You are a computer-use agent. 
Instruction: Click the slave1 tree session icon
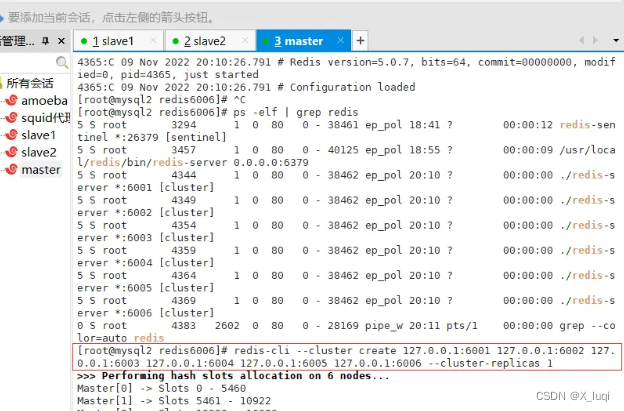point(12,135)
